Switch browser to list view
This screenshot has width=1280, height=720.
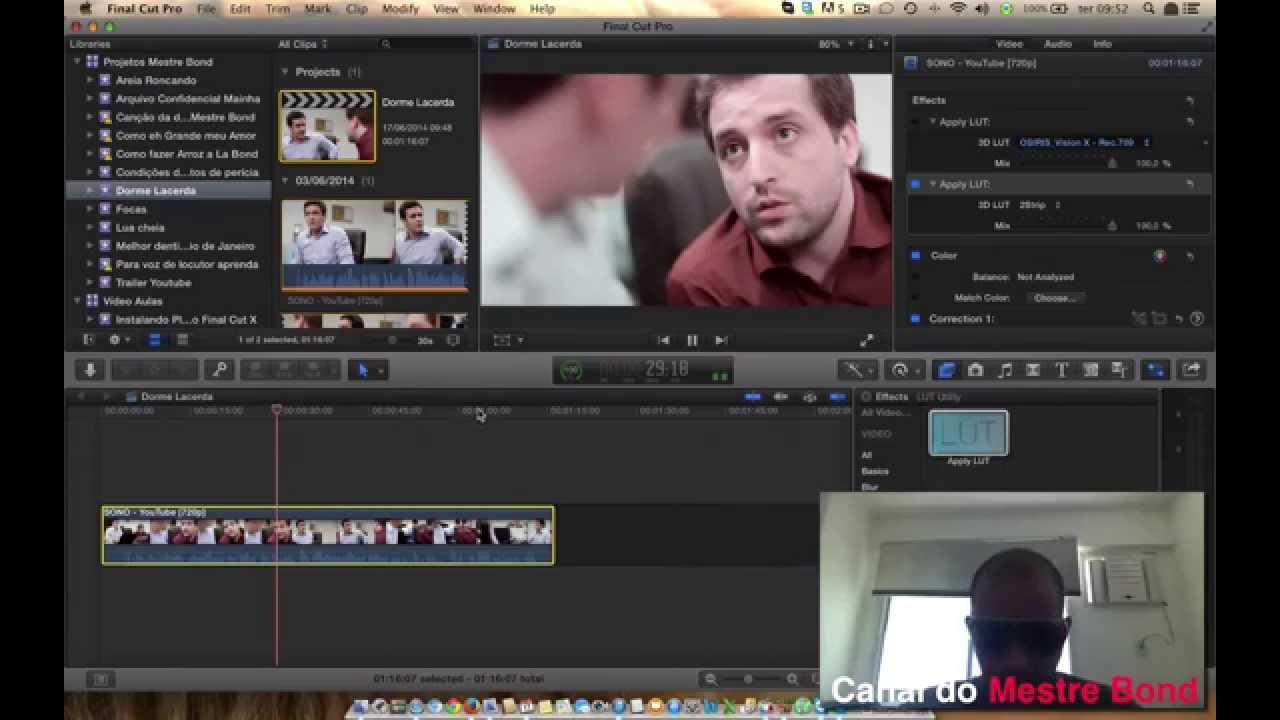[182, 340]
